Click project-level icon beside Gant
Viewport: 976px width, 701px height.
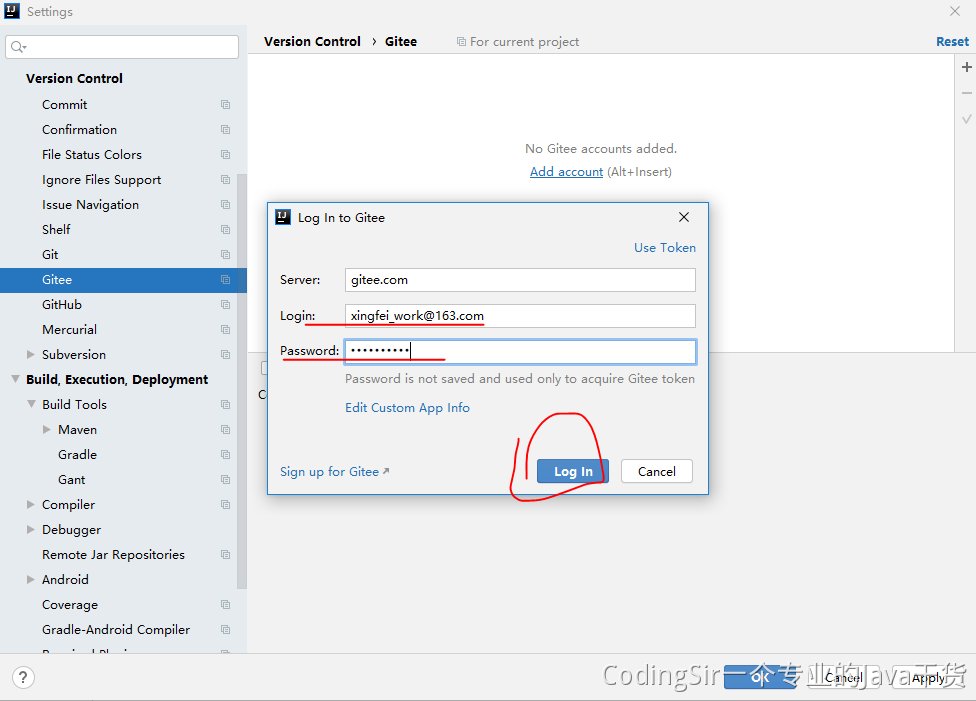click(x=225, y=479)
